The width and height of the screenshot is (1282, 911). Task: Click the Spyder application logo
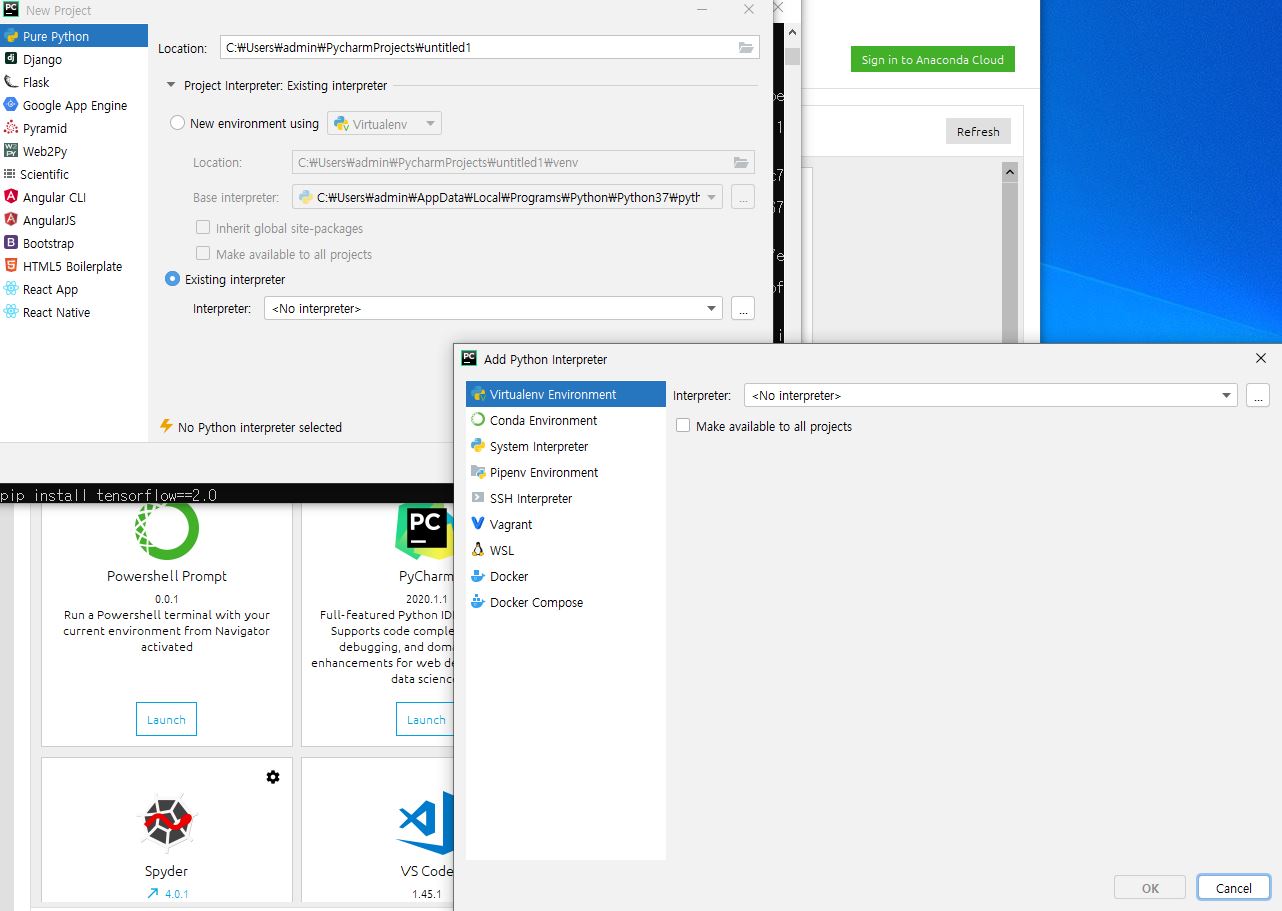(166, 823)
